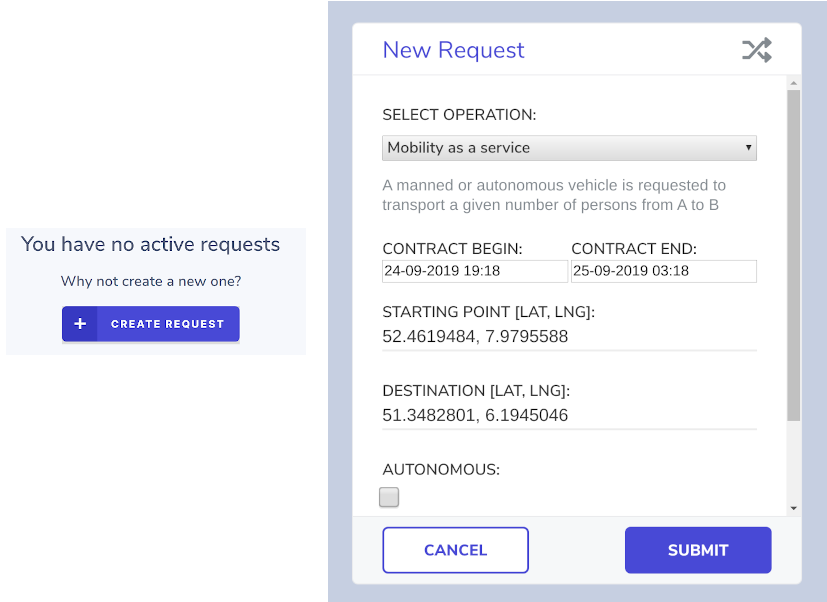Image resolution: width=827 pixels, height=602 pixels.
Task: Click the plus icon on Create Request
Action: (x=80, y=323)
